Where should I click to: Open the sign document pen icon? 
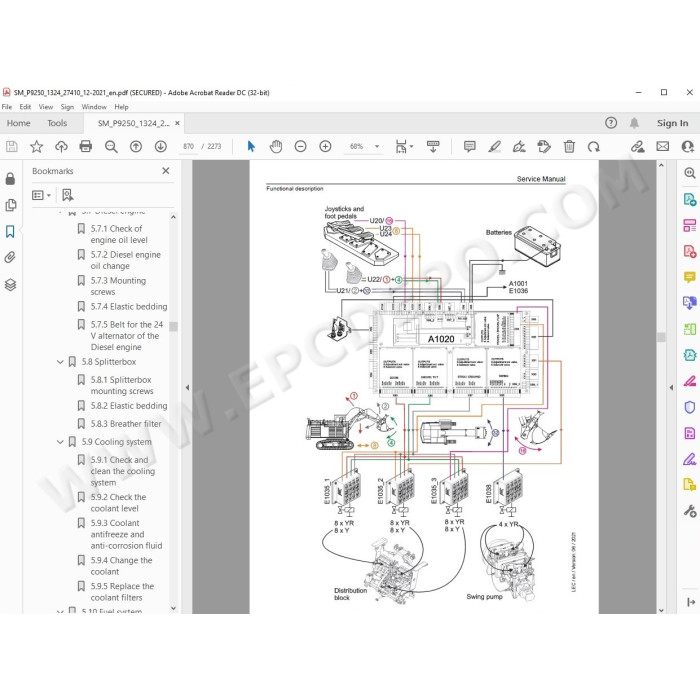(x=519, y=146)
